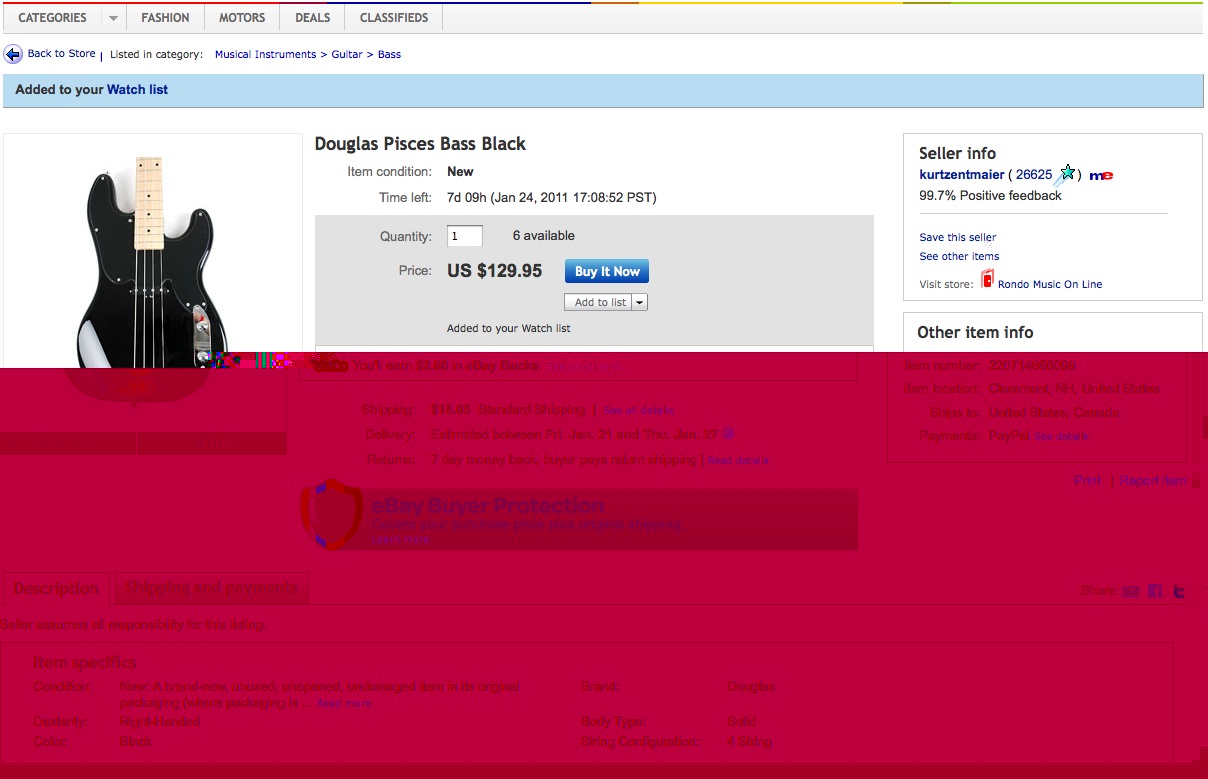Click See other items

tap(959, 256)
